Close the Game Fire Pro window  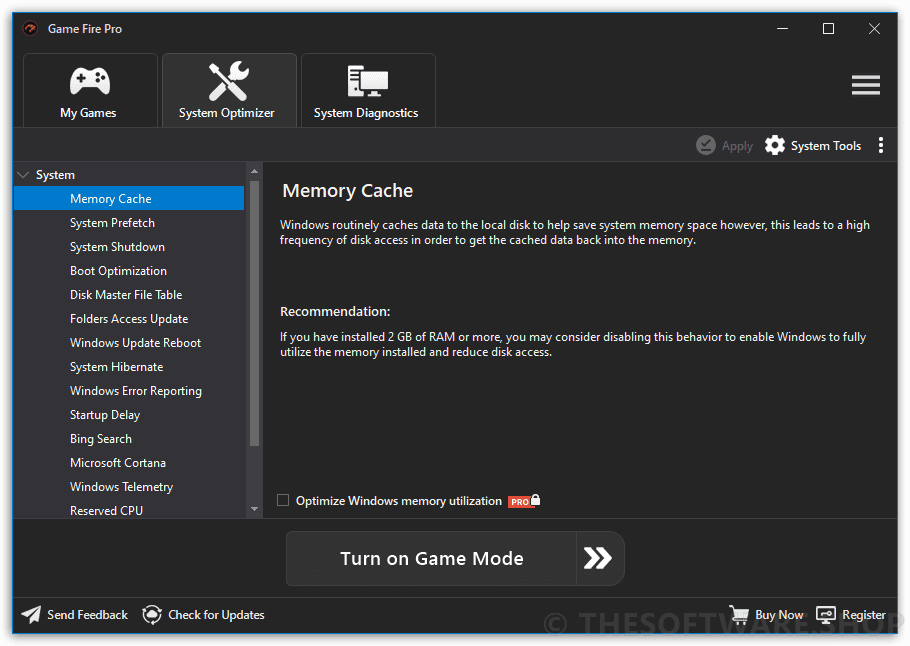coord(874,28)
